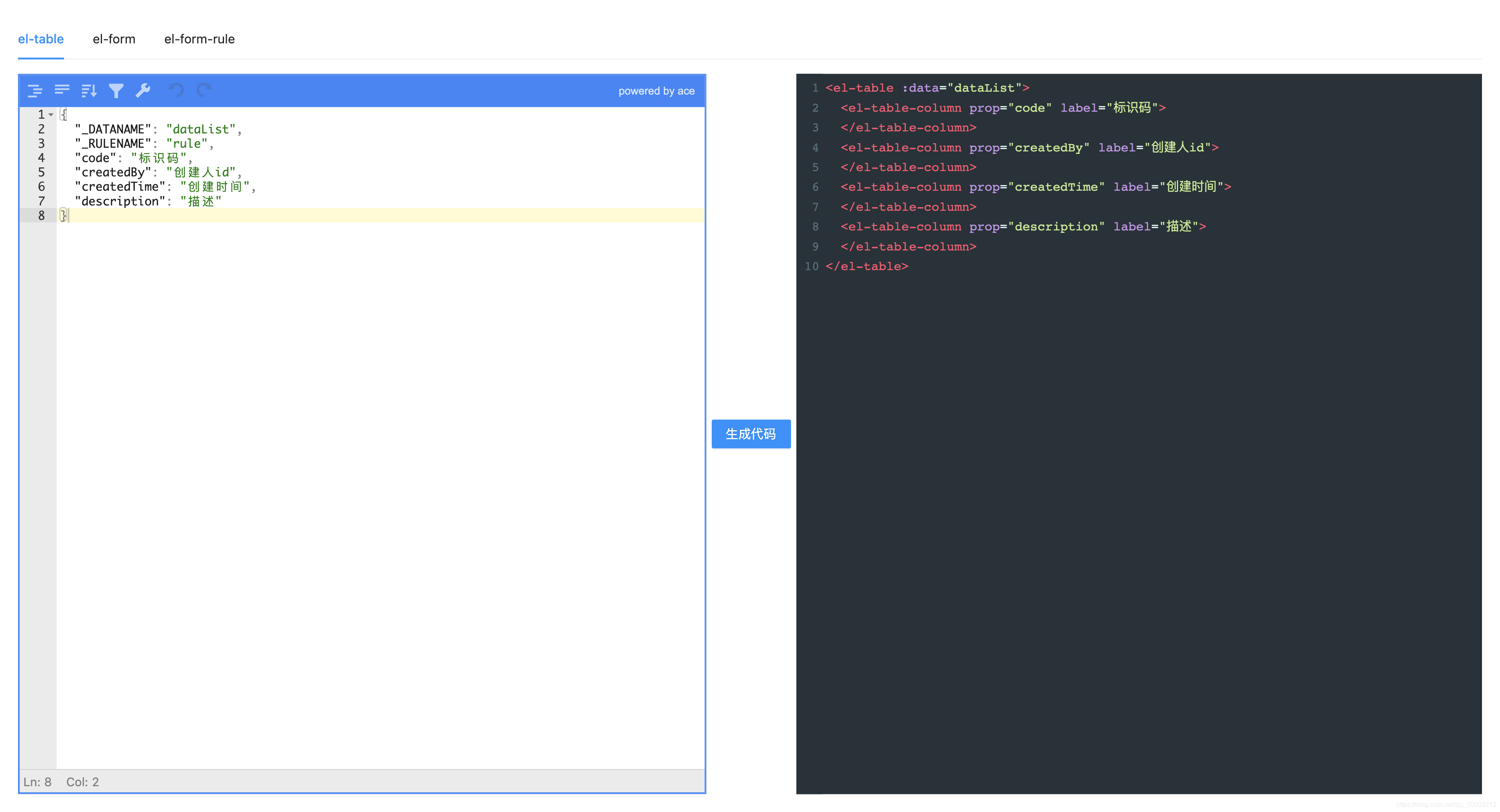1500x812 pixels.
Task: Click the "描述" value in the JSON editor
Action: coord(201,201)
